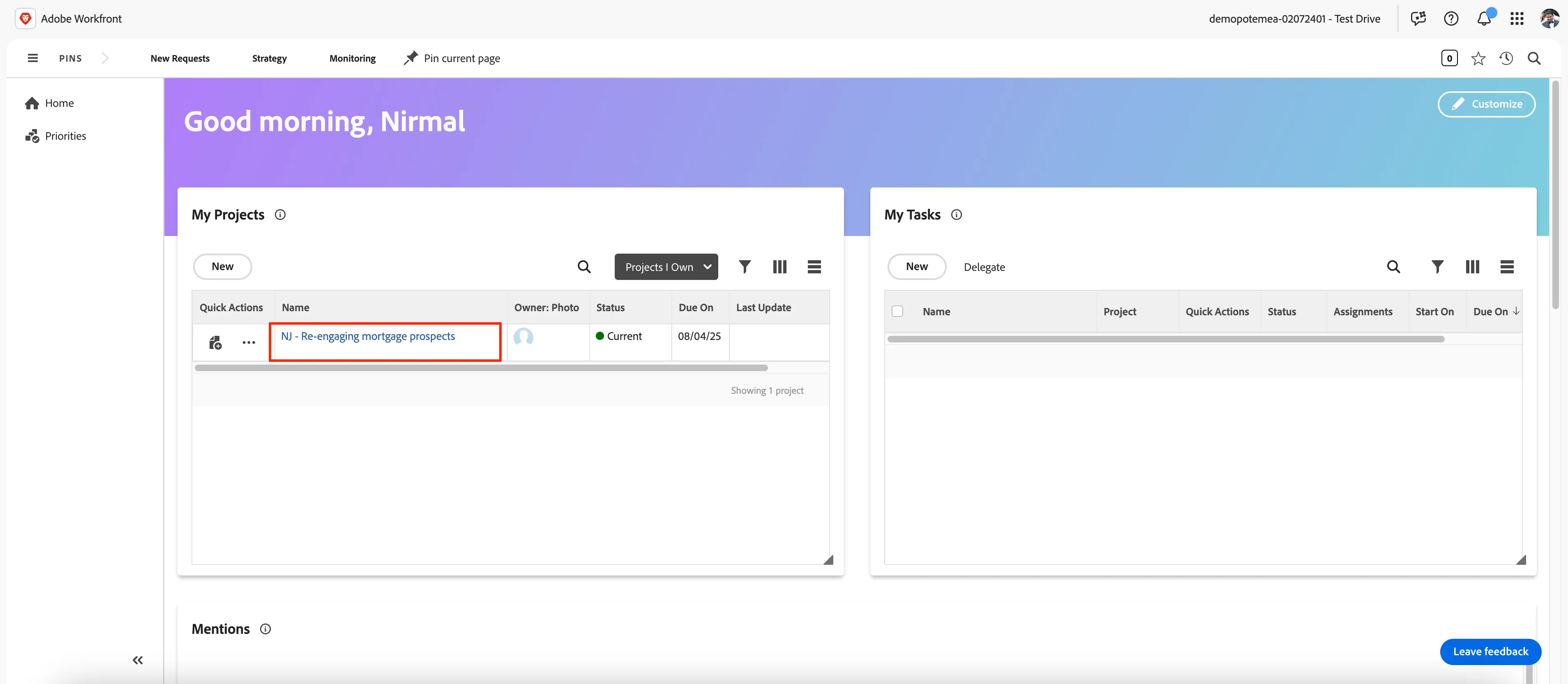Viewport: 1568px width, 684px height.
Task: Open NJ - Re-engaging mortgage prospects project
Action: click(368, 336)
